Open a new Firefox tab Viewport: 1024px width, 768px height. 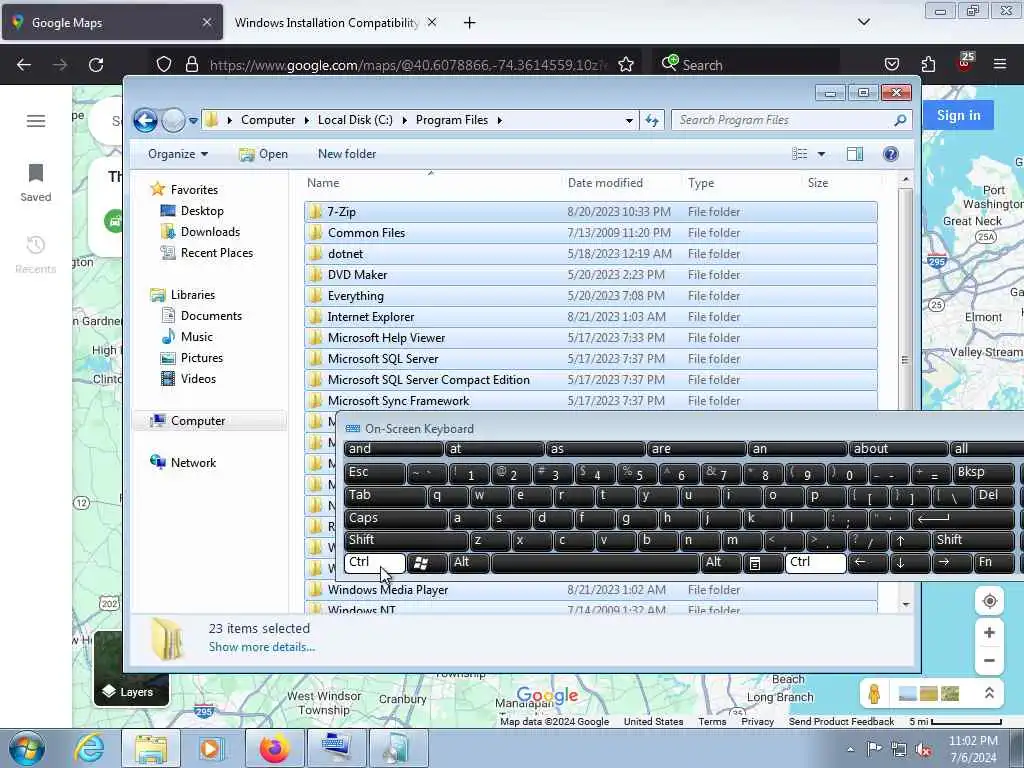pos(469,23)
